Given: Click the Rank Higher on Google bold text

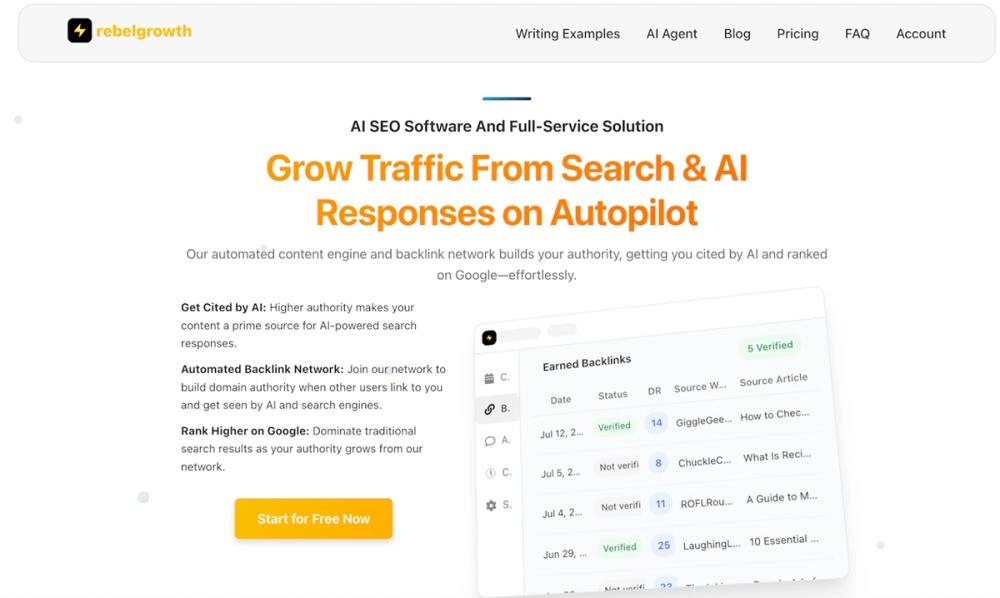Looking at the screenshot, I should tap(245, 431).
